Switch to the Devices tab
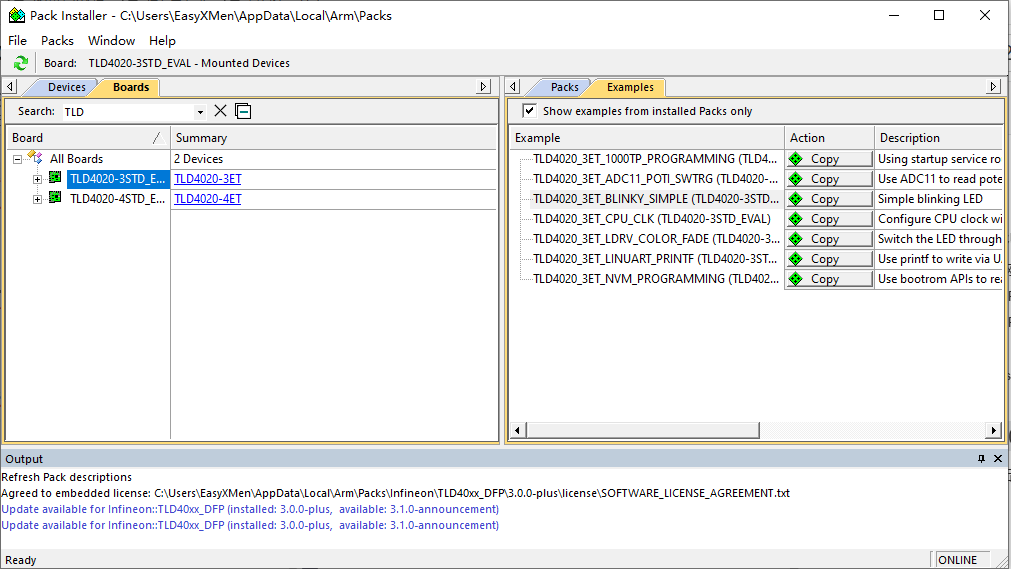This screenshot has height=569, width=1011. [x=66, y=87]
